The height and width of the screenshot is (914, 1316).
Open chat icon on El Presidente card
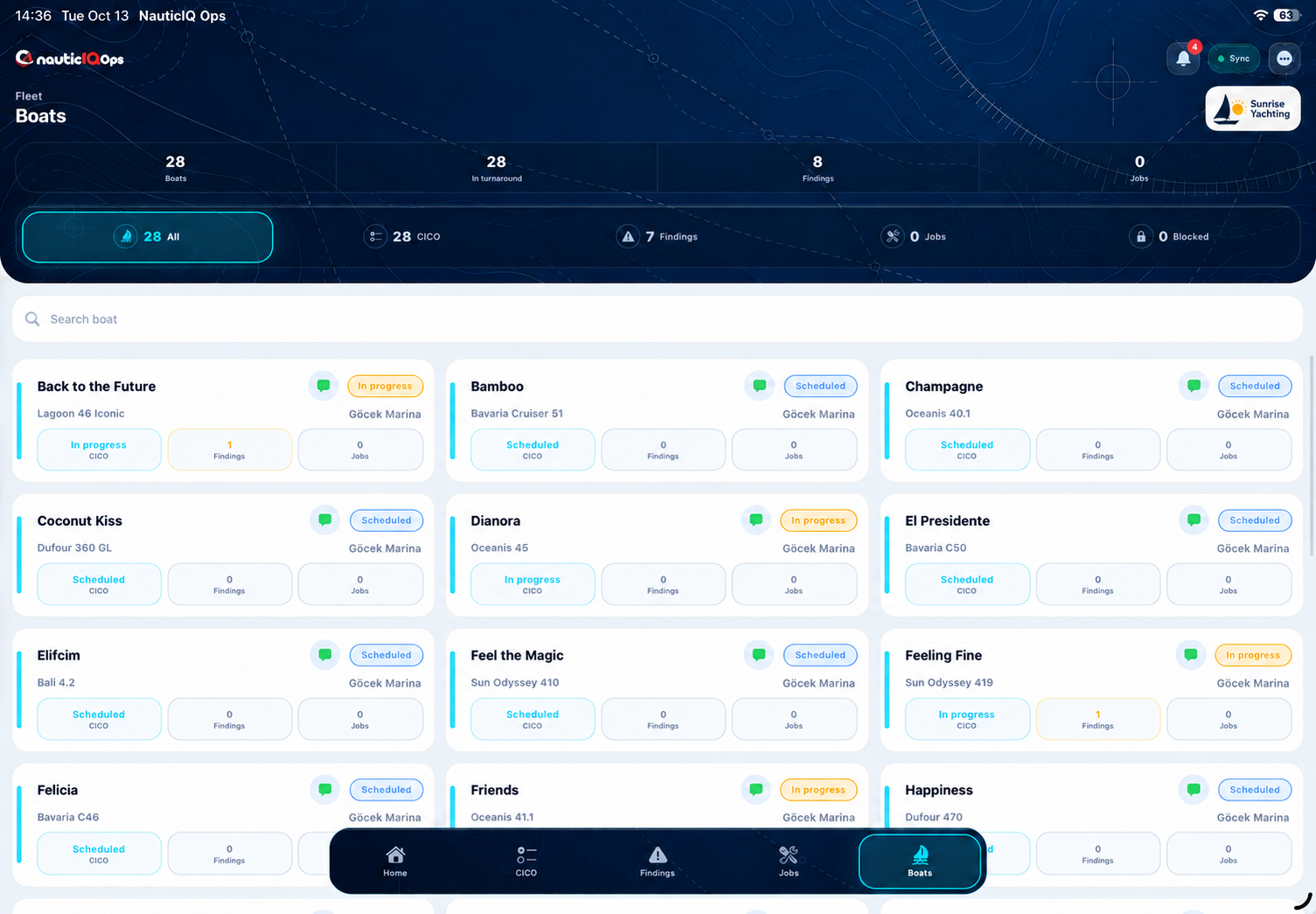1193,520
